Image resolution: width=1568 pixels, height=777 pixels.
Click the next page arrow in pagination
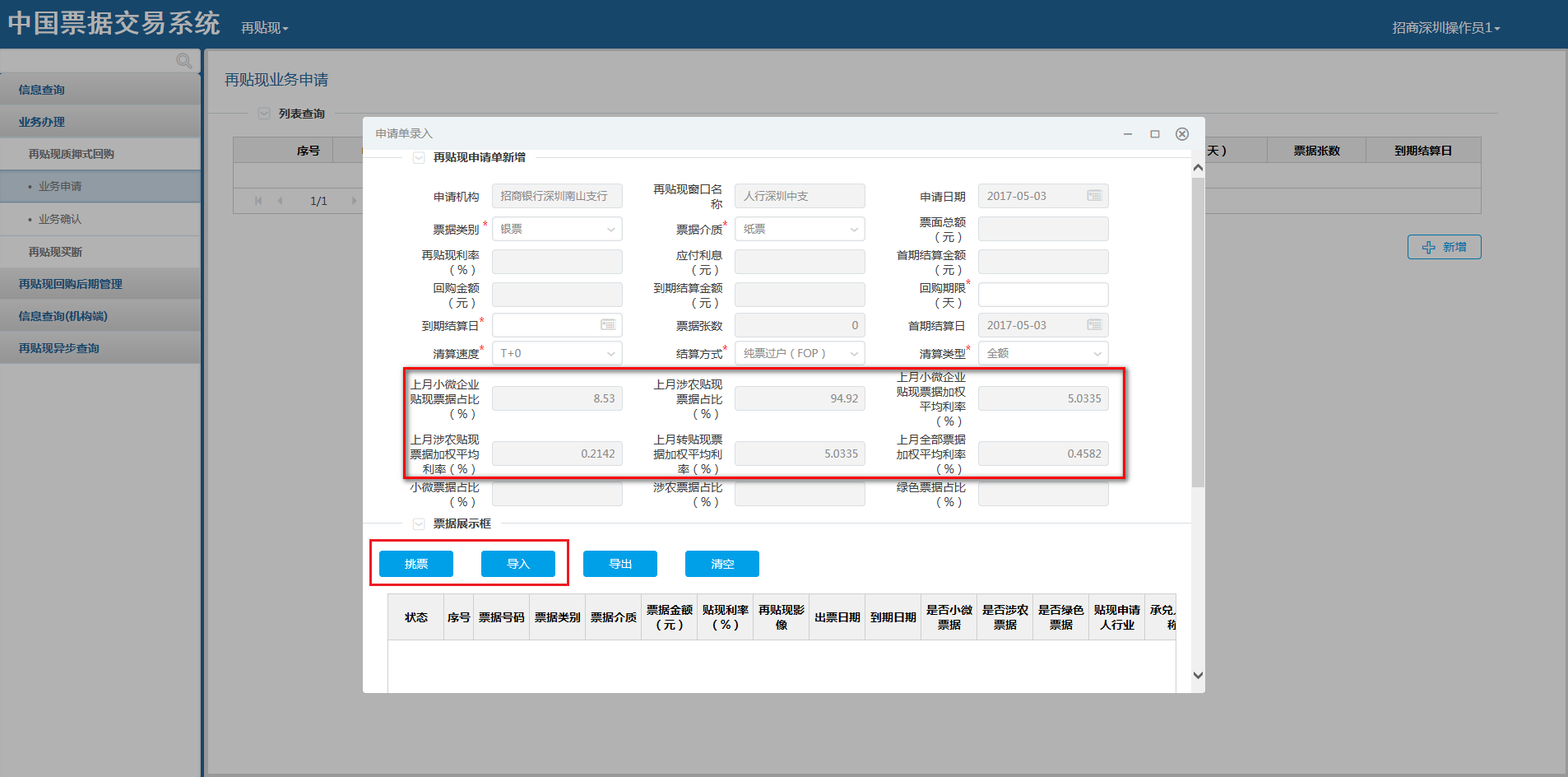point(354,201)
